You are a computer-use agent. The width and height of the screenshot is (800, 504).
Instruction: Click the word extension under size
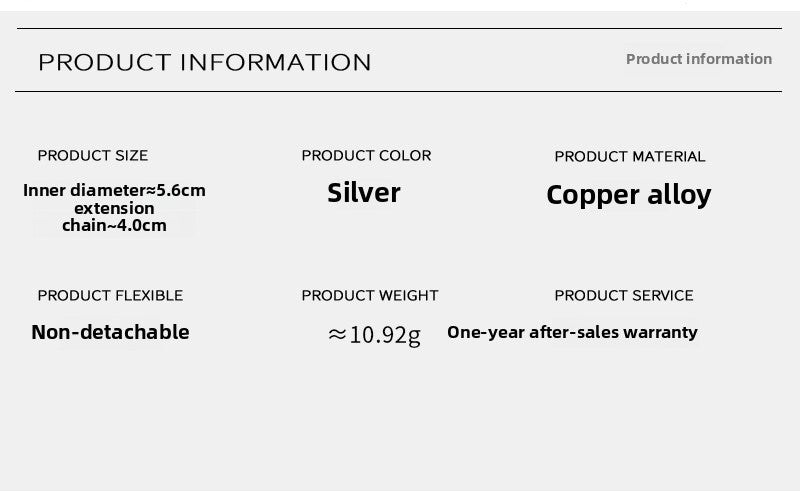[x=114, y=208]
